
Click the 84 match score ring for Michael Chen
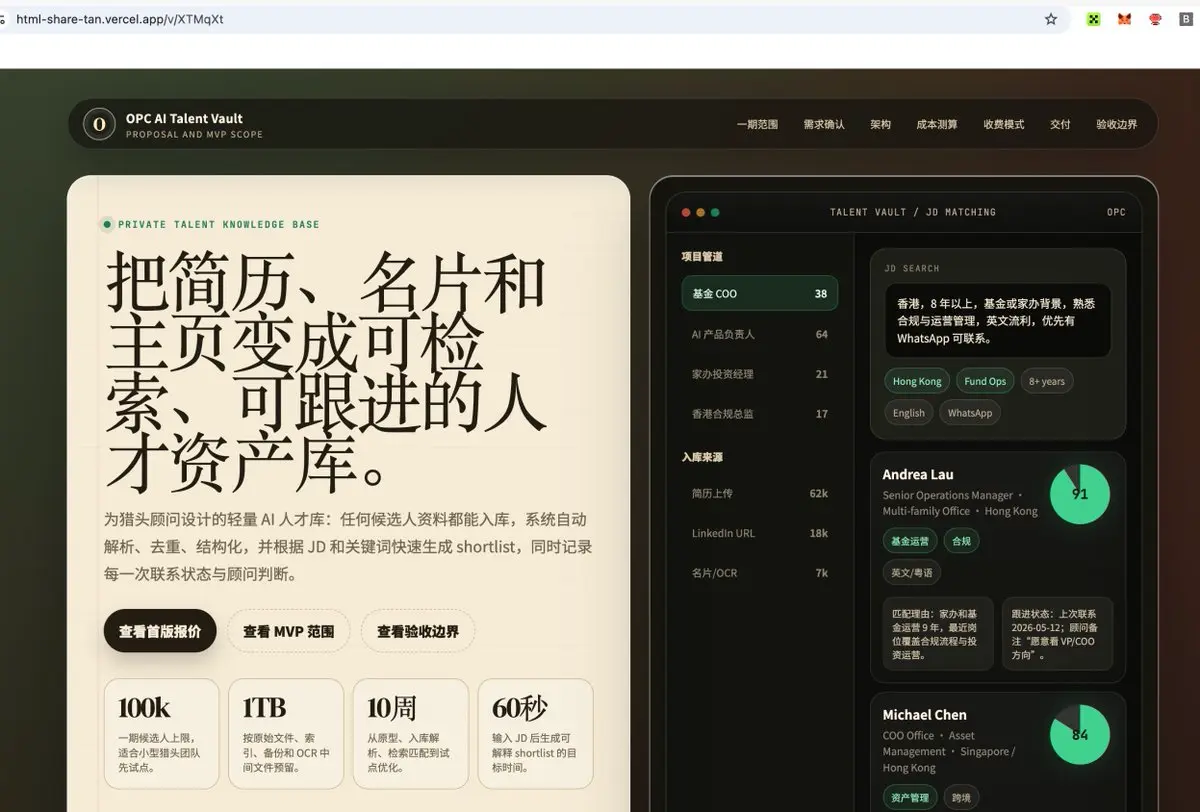coord(1080,734)
